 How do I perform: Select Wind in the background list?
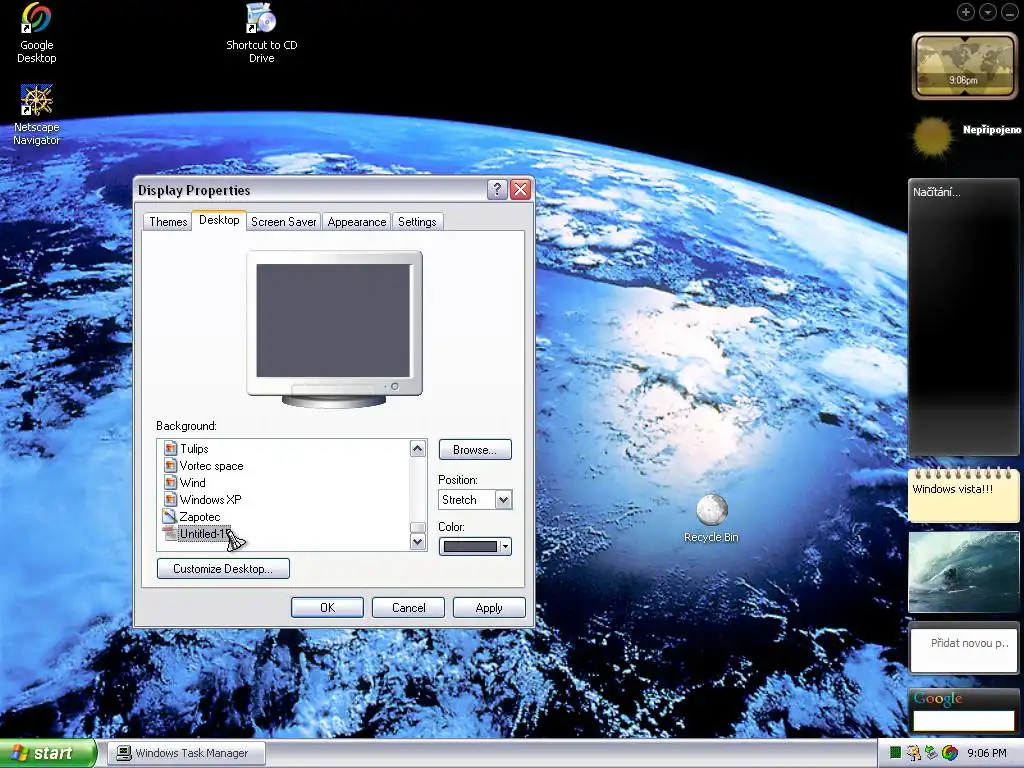pos(193,483)
